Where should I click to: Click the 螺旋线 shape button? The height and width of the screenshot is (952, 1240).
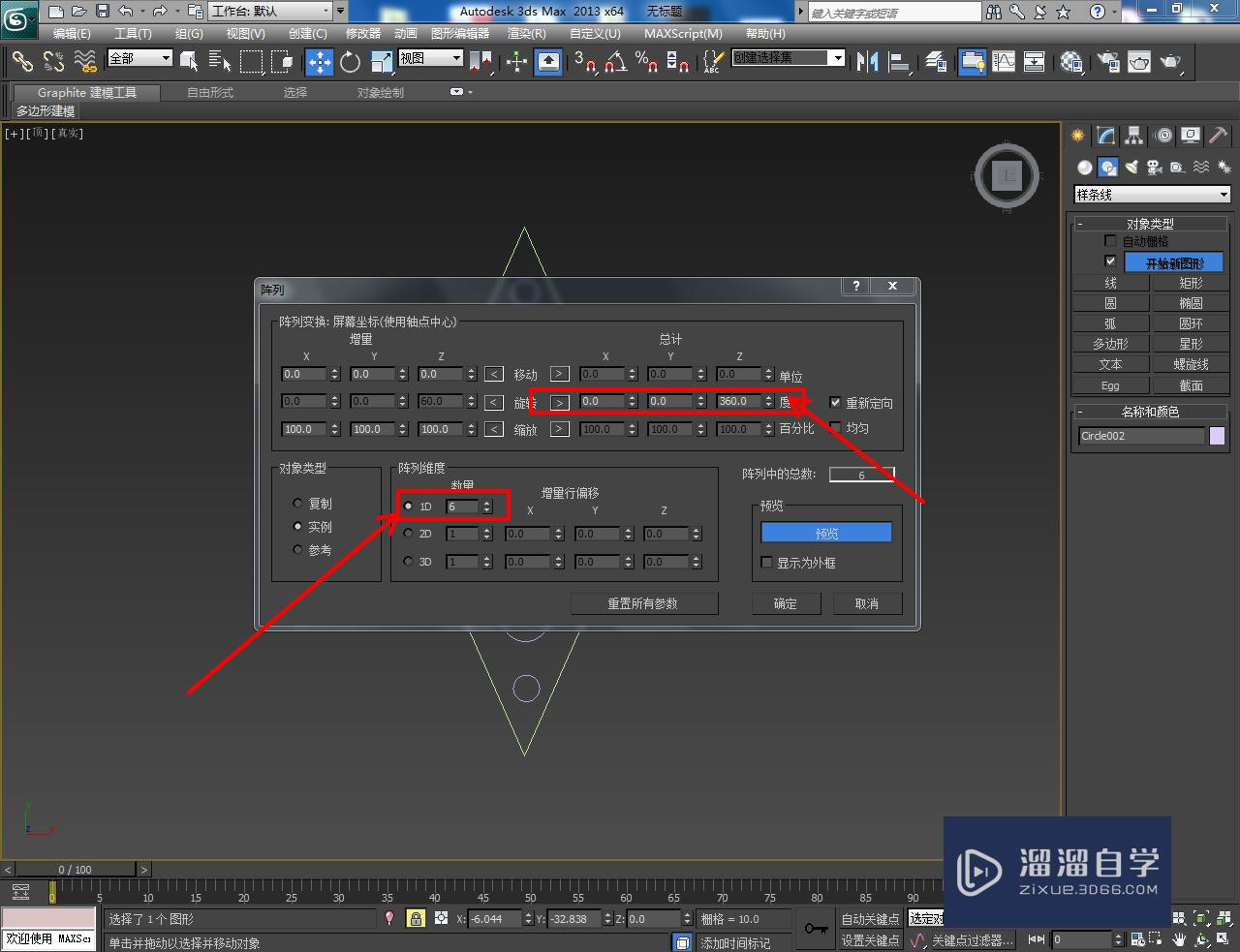[x=1191, y=364]
